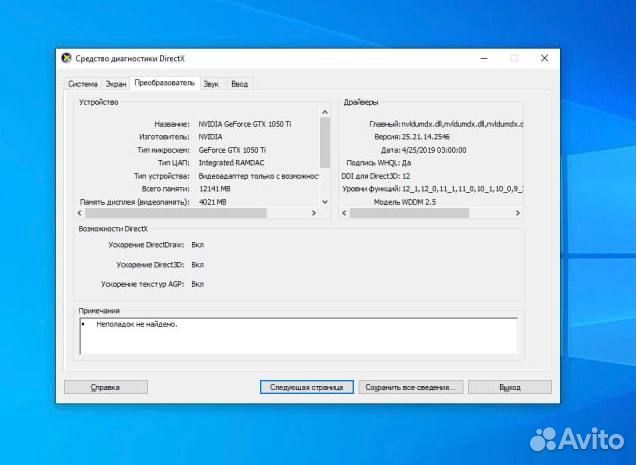
Task: Open the Звук tab
Action: [x=211, y=84]
